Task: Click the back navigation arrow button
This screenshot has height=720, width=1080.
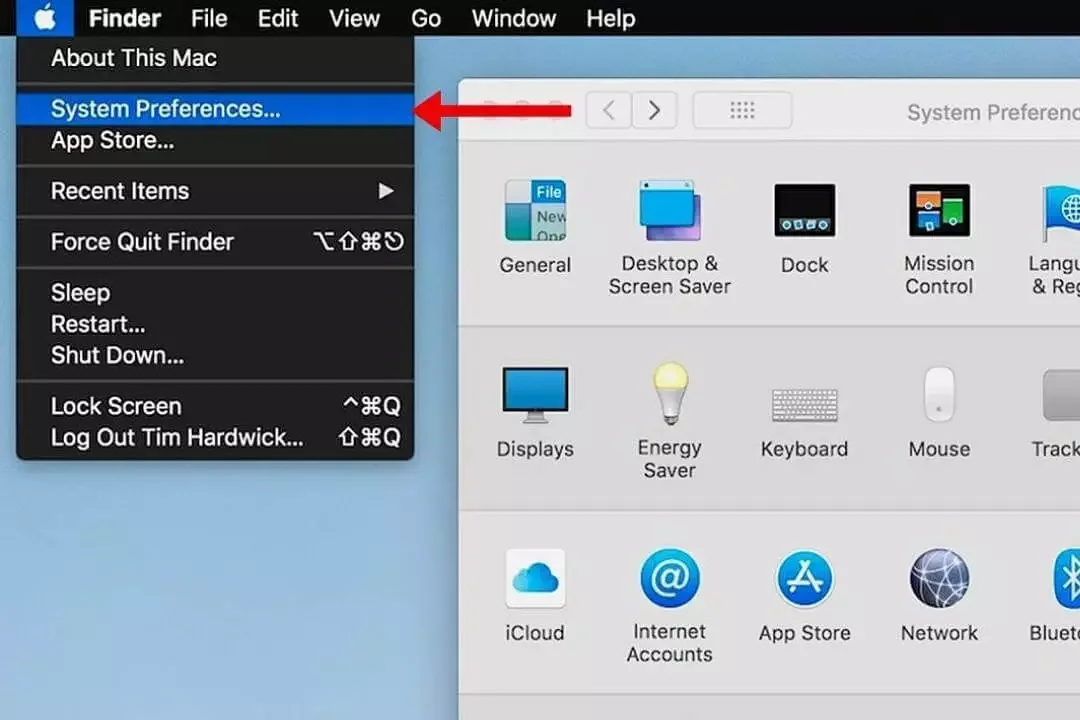Action: (x=608, y=110)
